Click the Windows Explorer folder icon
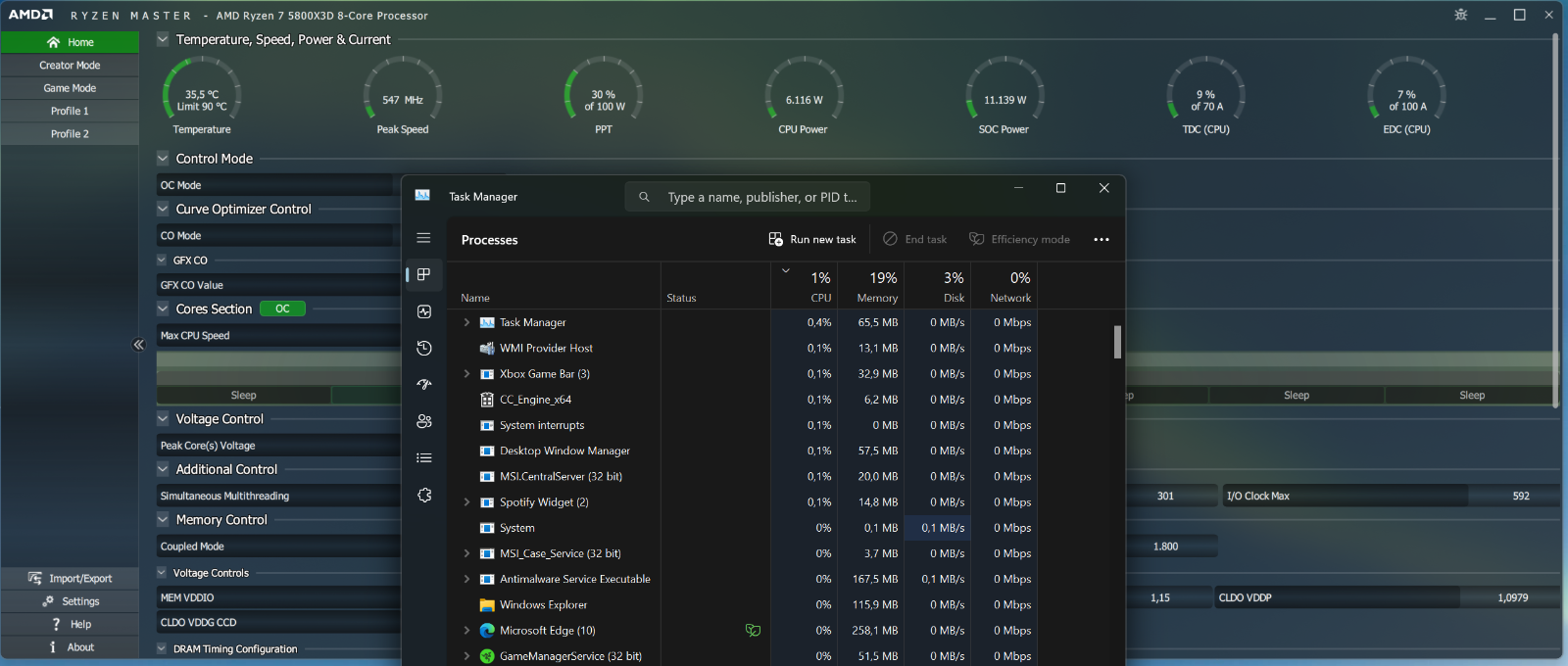Viewport: 1568px width, 666px height. [487, 605]
